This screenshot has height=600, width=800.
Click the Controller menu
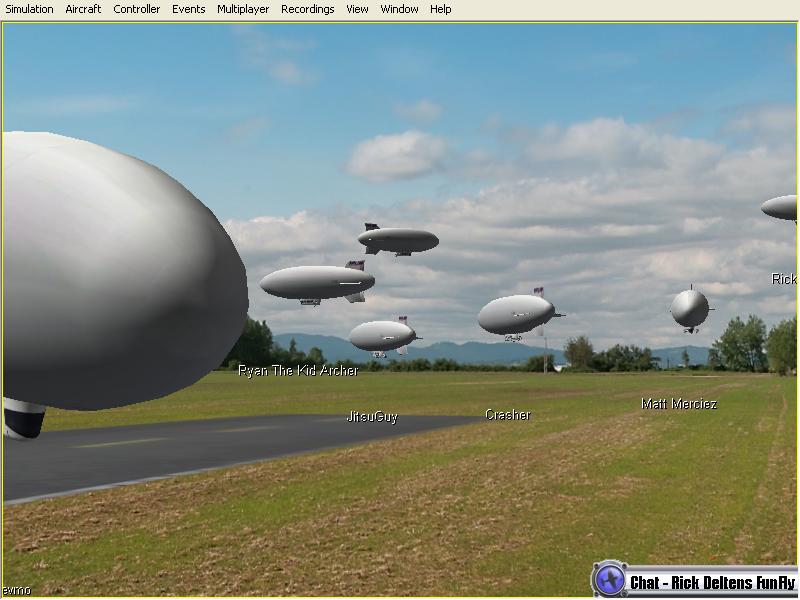[x=136, y=9]
